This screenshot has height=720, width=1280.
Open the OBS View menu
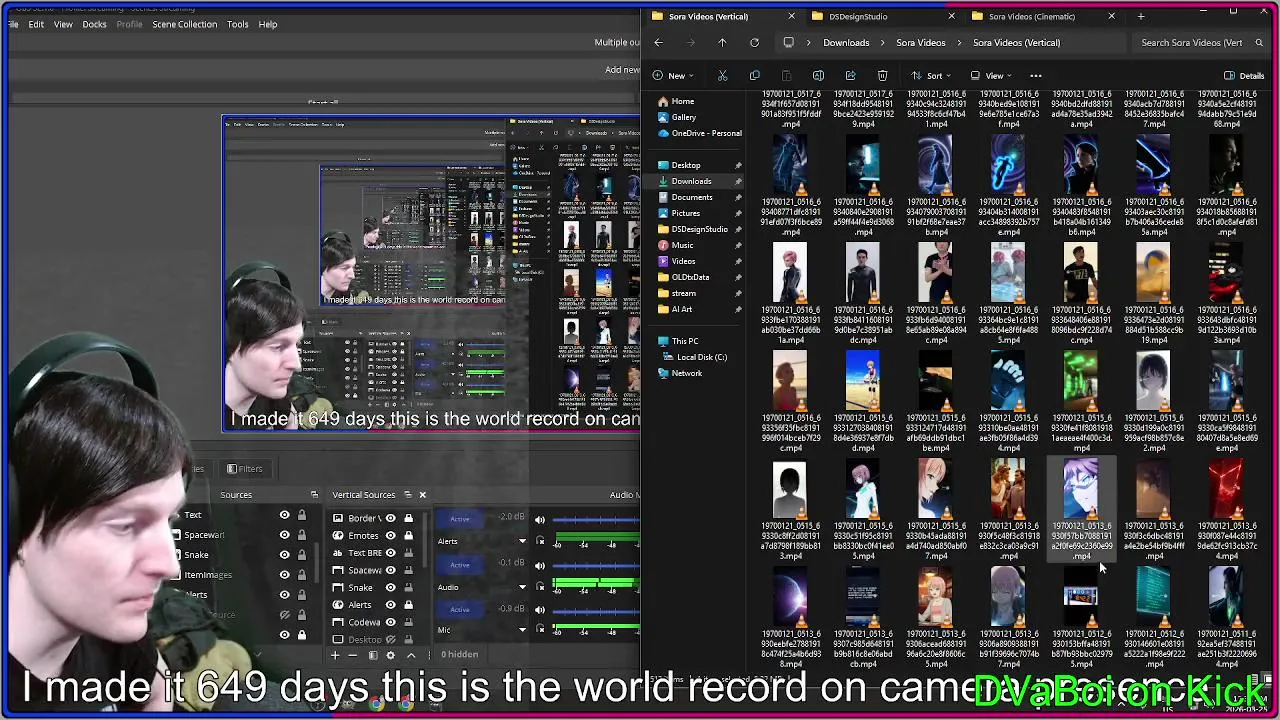[x=63, y=24]
